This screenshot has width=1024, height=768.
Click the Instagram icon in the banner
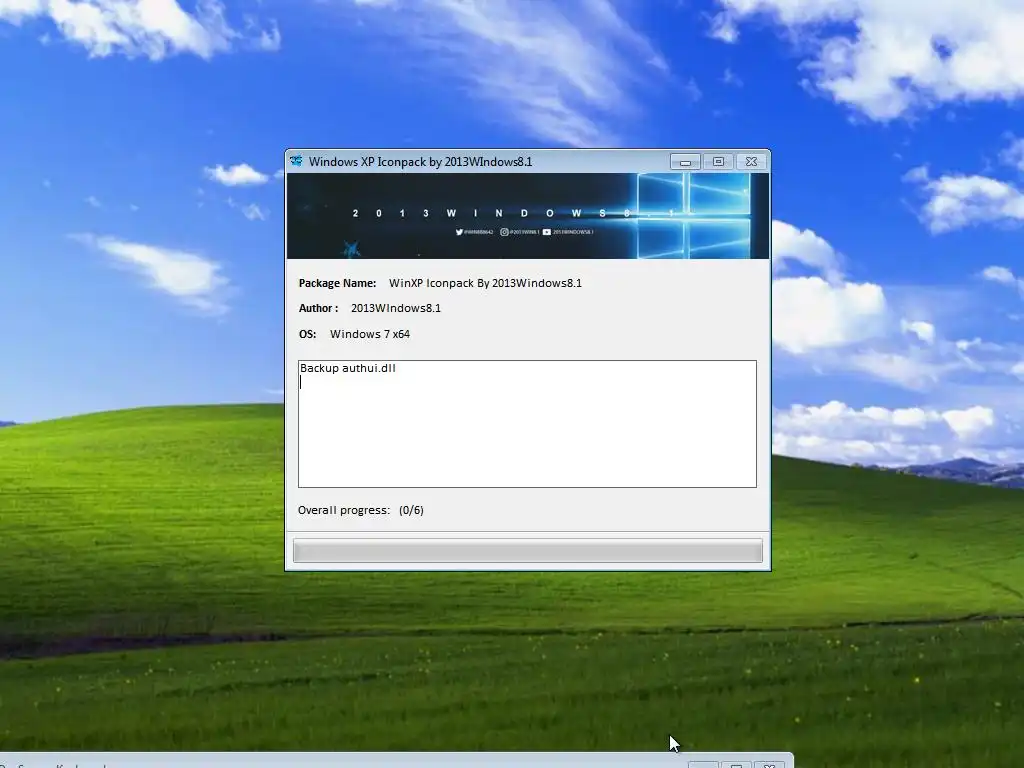point(504,232)
